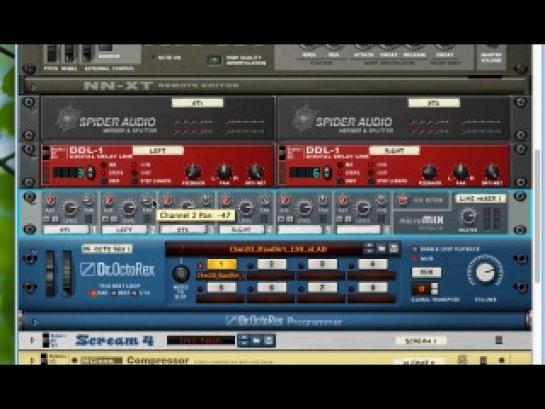Click the Pan knob on DDL-1 RIGHT
The height and width of the screenshot is (409, 545).
pos(461,172)
